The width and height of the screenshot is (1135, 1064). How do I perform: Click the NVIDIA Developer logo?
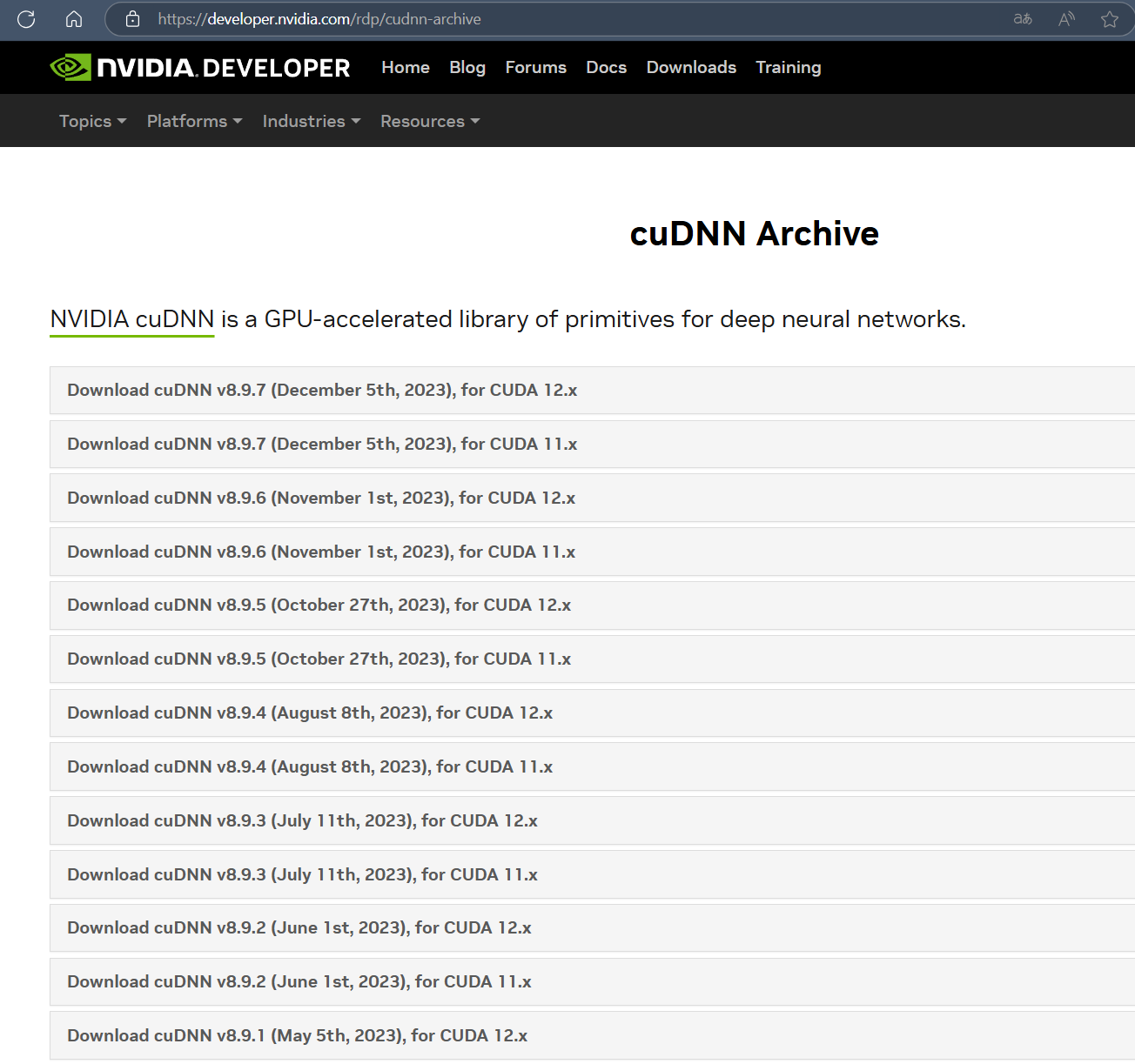click(200, 68)
